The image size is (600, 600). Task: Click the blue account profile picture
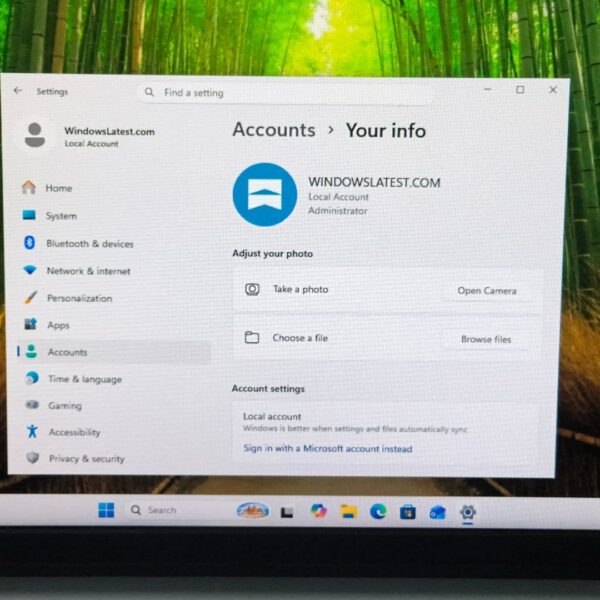[265, 195]
